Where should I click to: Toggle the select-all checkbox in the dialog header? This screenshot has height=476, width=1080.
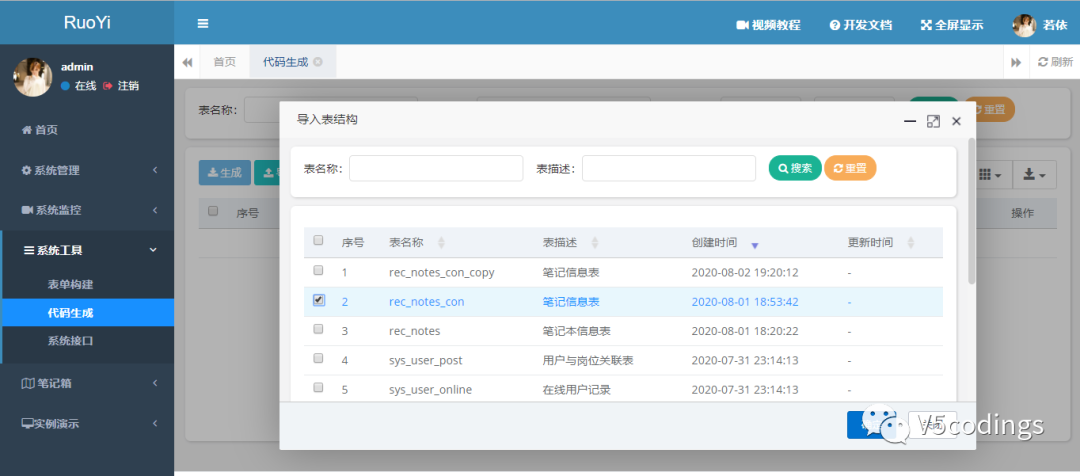coord(318,240)
